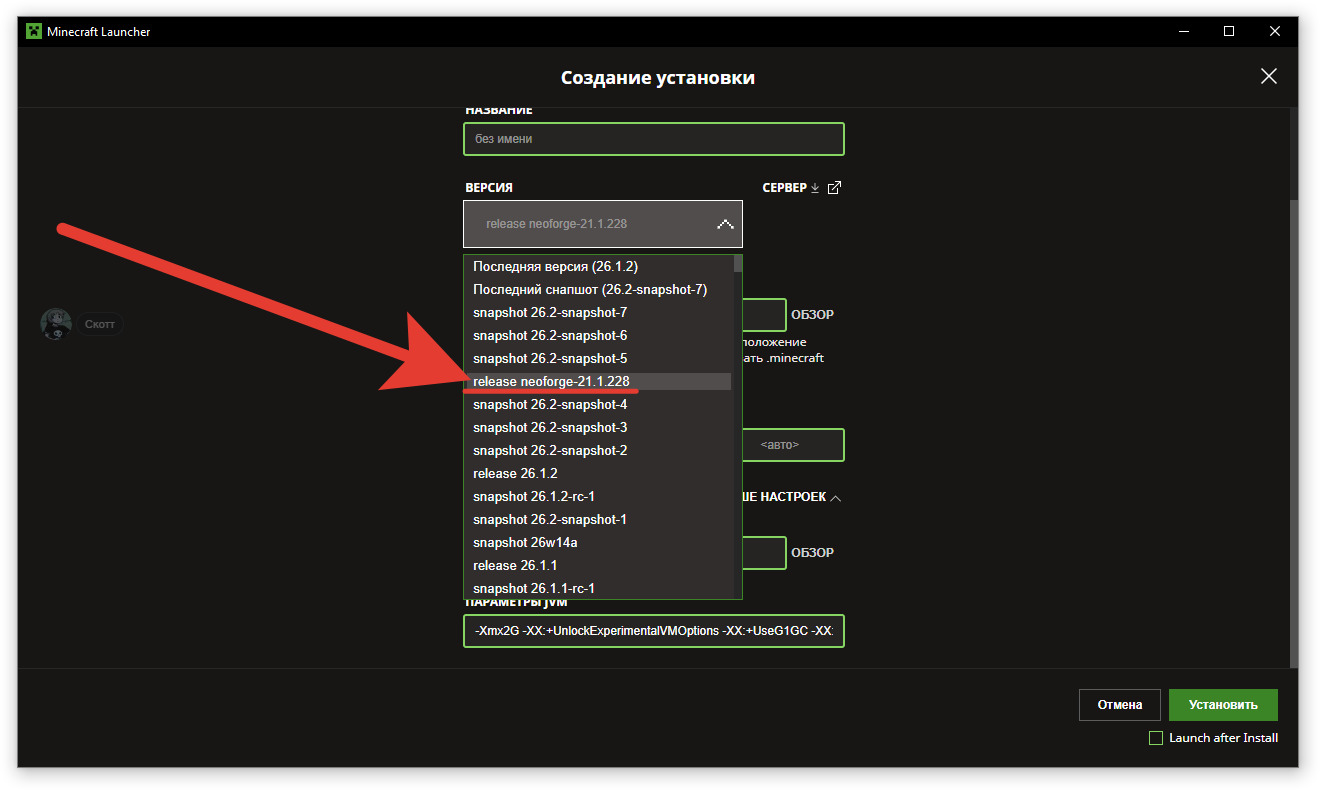The height and width of the screenshot is (790, 1320).
Task: Open the server external link icon
Action: click(834, 188)
